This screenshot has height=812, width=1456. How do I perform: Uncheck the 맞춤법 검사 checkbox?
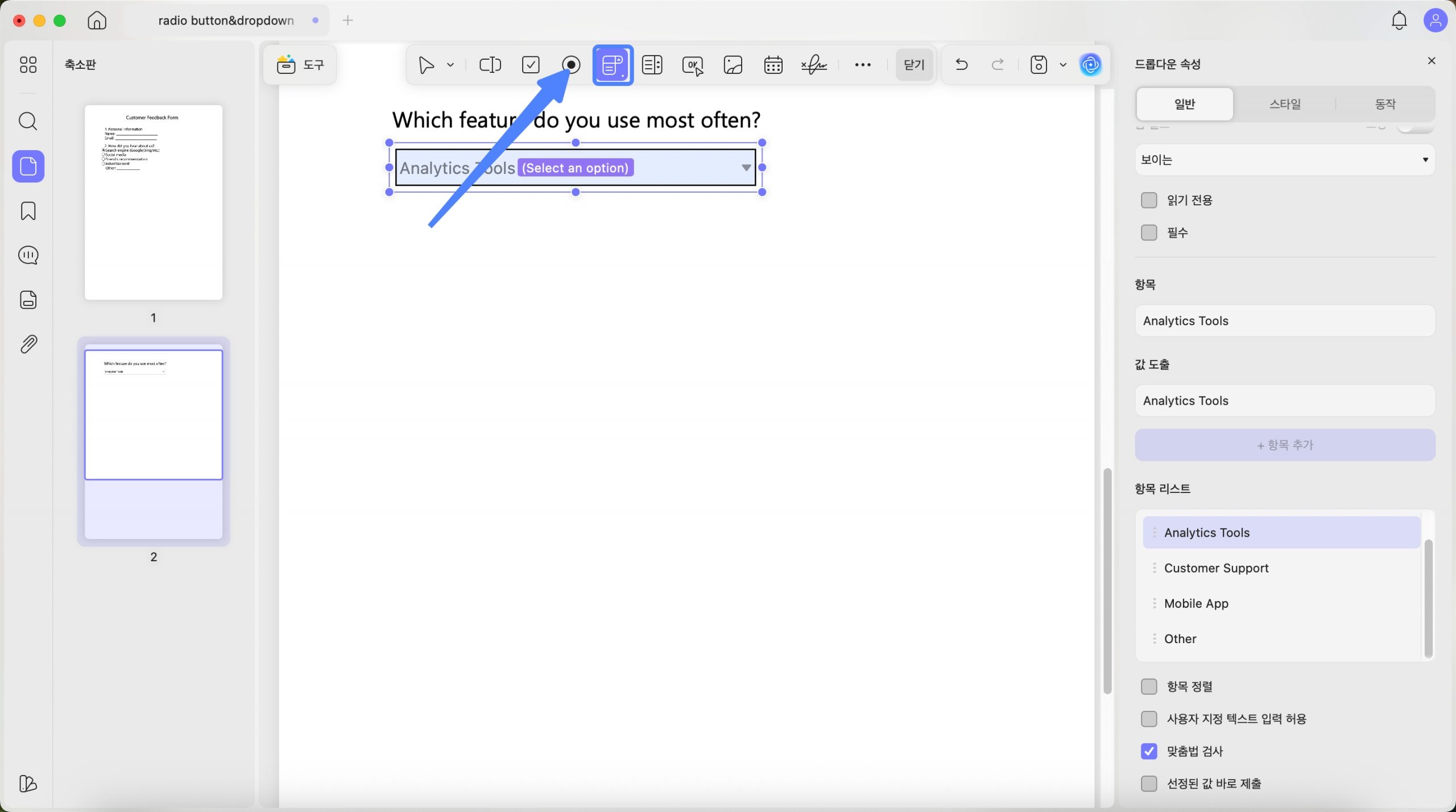(x=1149, y=751)
